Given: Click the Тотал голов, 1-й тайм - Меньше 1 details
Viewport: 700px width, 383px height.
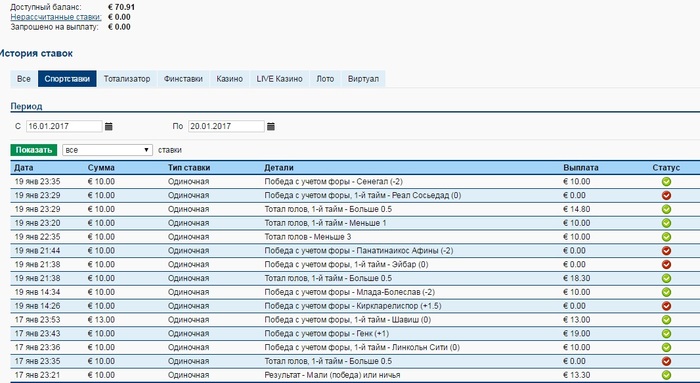Looking at the screenshot, I should click(x=325, y=223).
